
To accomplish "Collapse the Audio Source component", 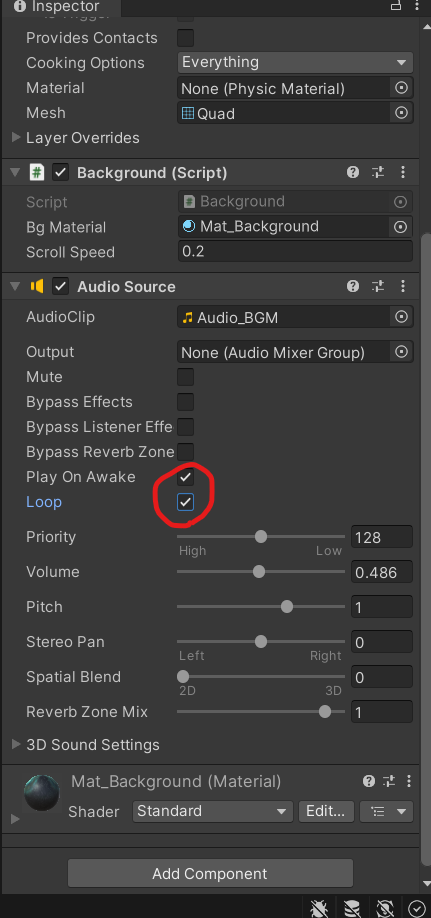I will coord(15,286).
